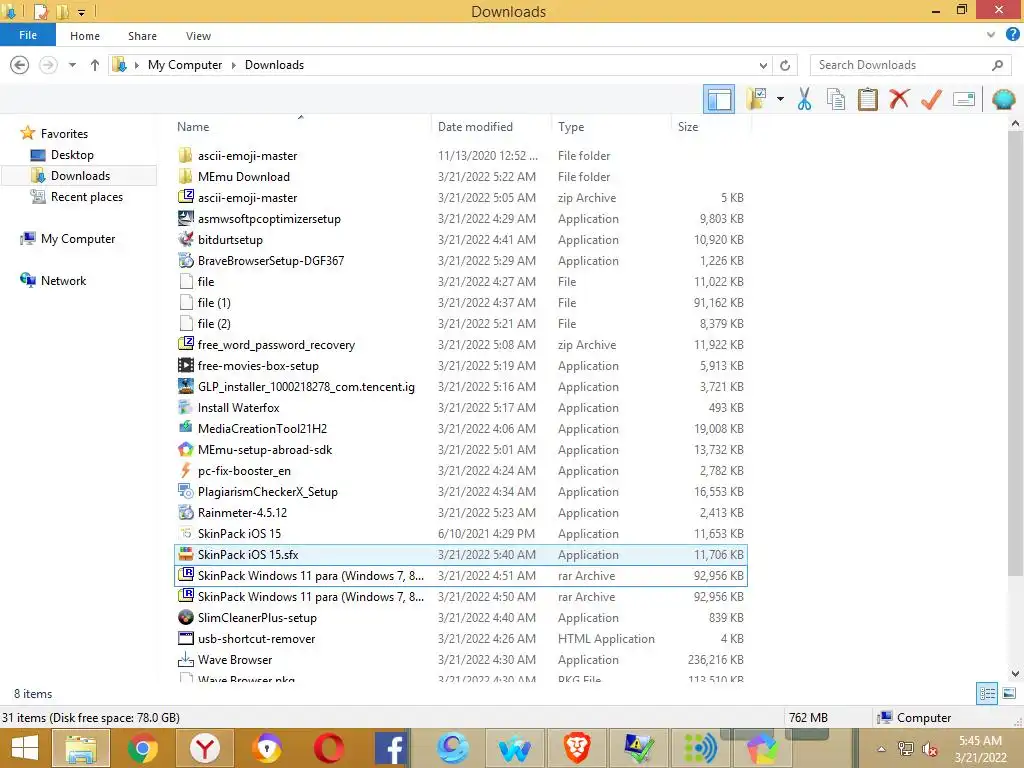Sort by the Type column header
This screenshot has height=768, width=1024.
coord(571,127)
